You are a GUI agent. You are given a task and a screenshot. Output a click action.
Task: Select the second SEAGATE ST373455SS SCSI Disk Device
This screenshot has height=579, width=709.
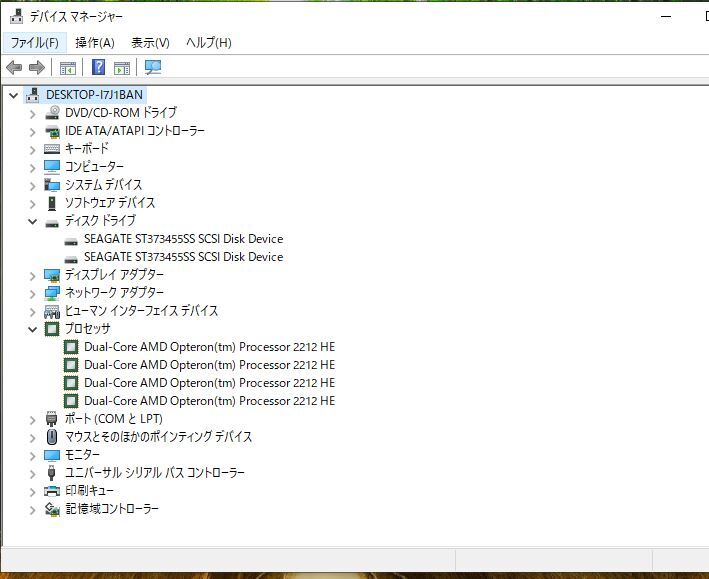184,257
